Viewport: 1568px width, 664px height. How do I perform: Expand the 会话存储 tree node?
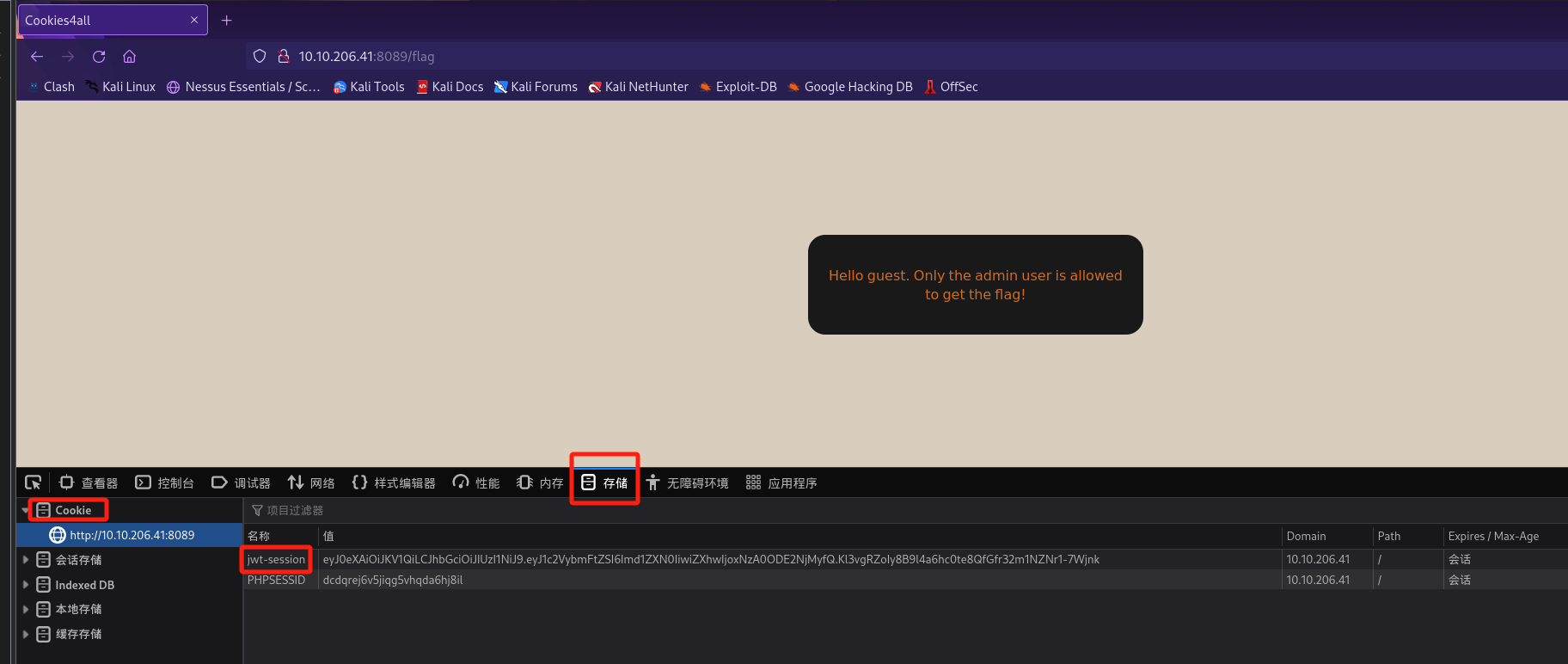tap(26, 560)
